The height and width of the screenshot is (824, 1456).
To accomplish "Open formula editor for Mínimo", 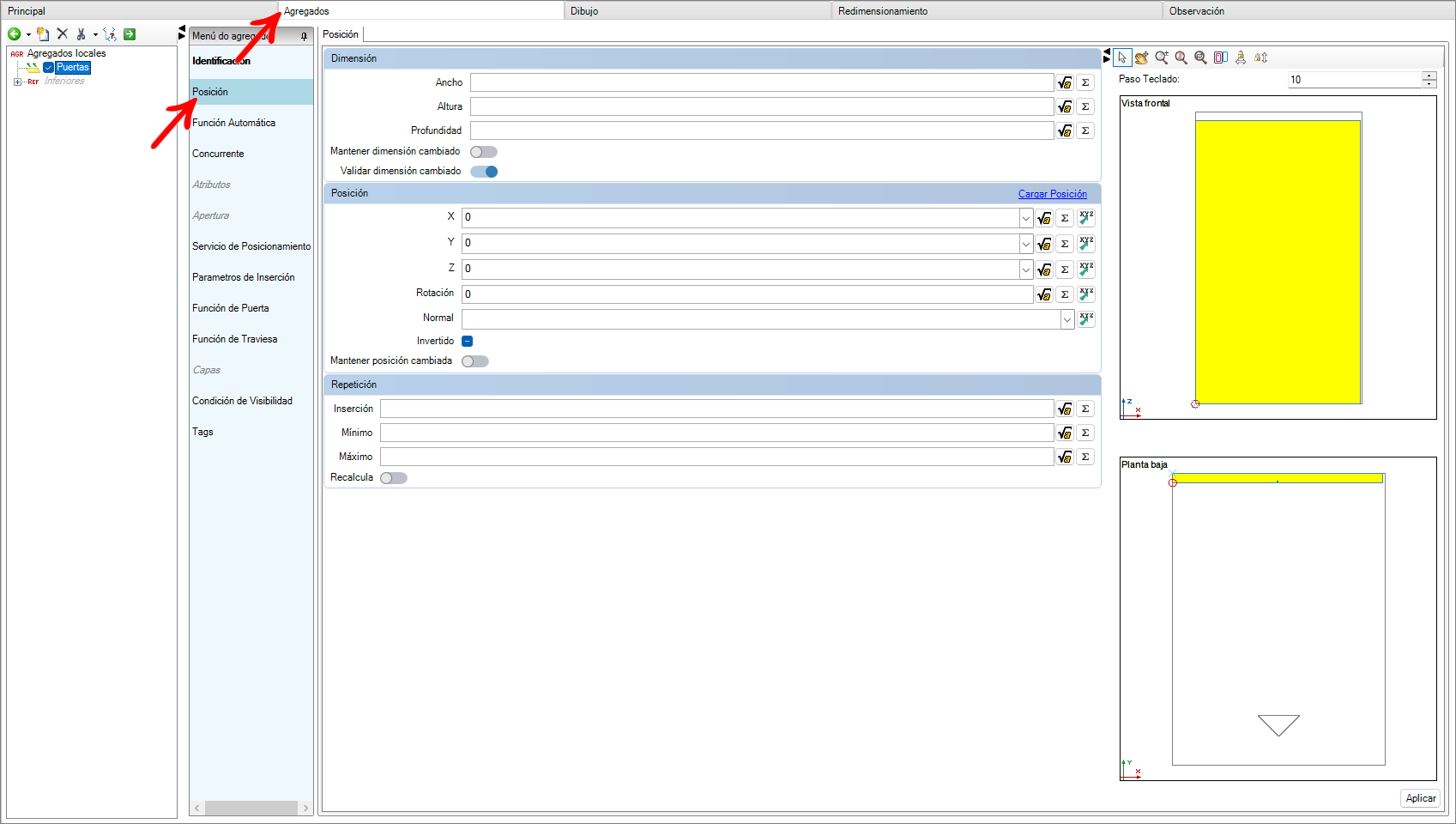I will pos(1065,433).
